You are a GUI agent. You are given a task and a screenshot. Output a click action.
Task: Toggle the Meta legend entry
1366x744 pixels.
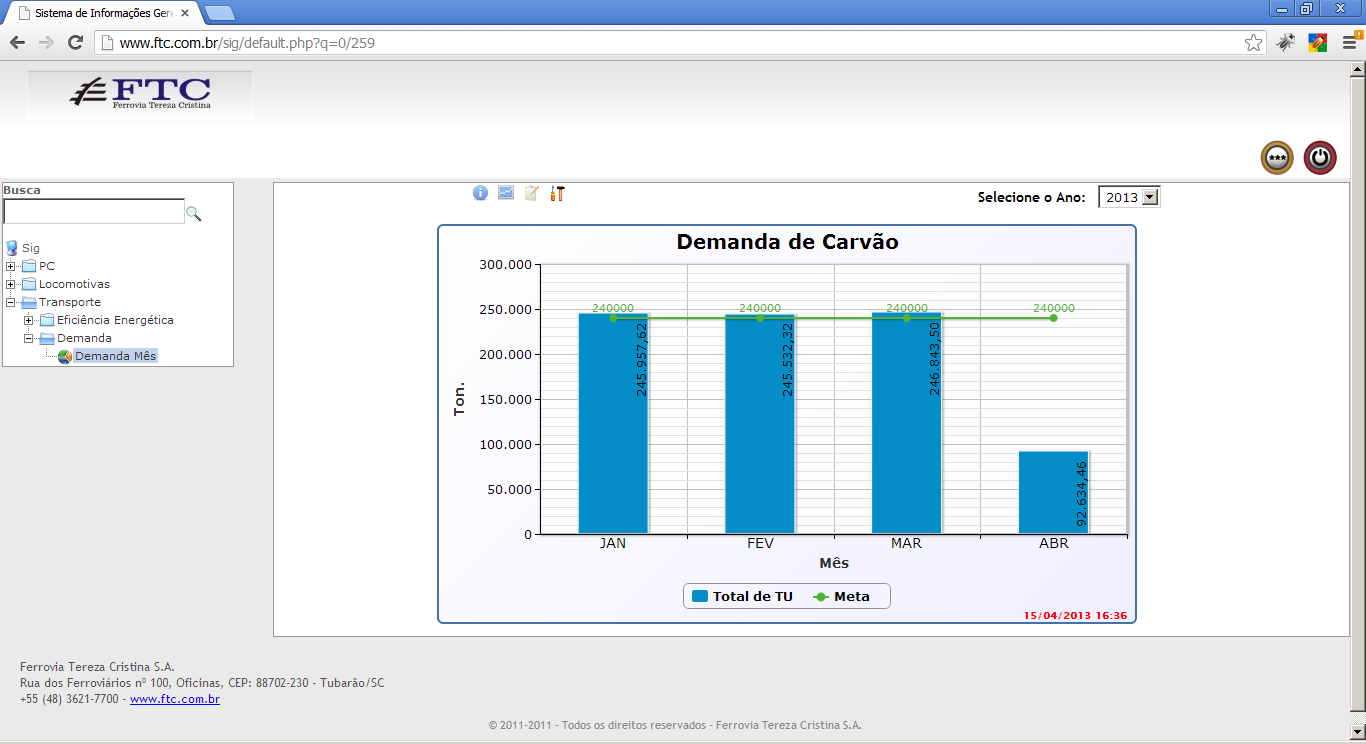tap(842, 596)
